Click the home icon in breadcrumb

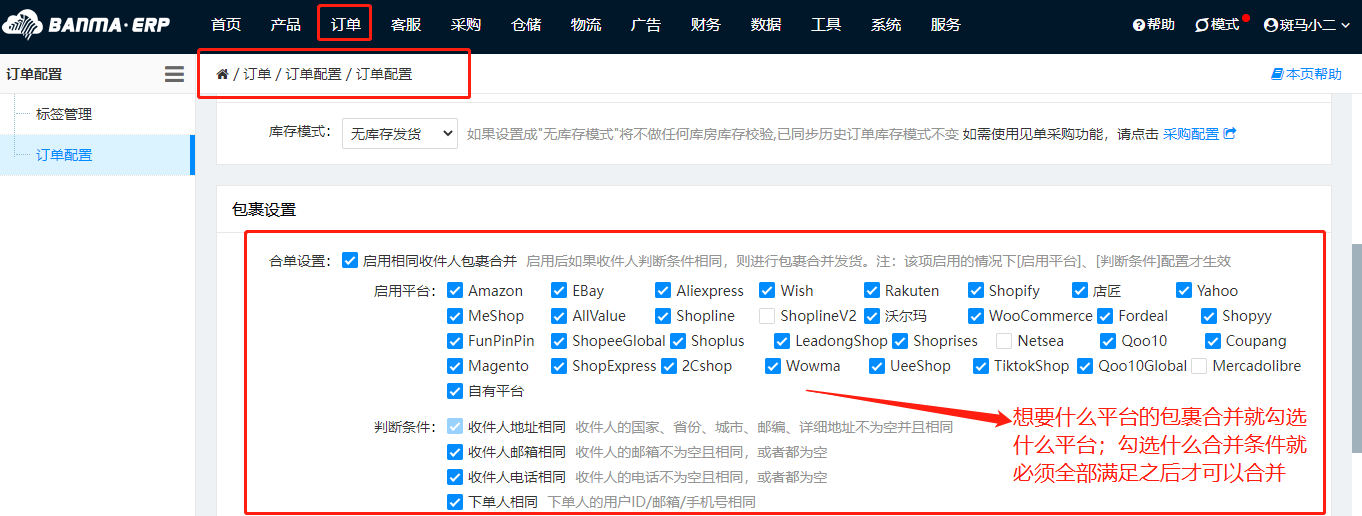(222, 74)
